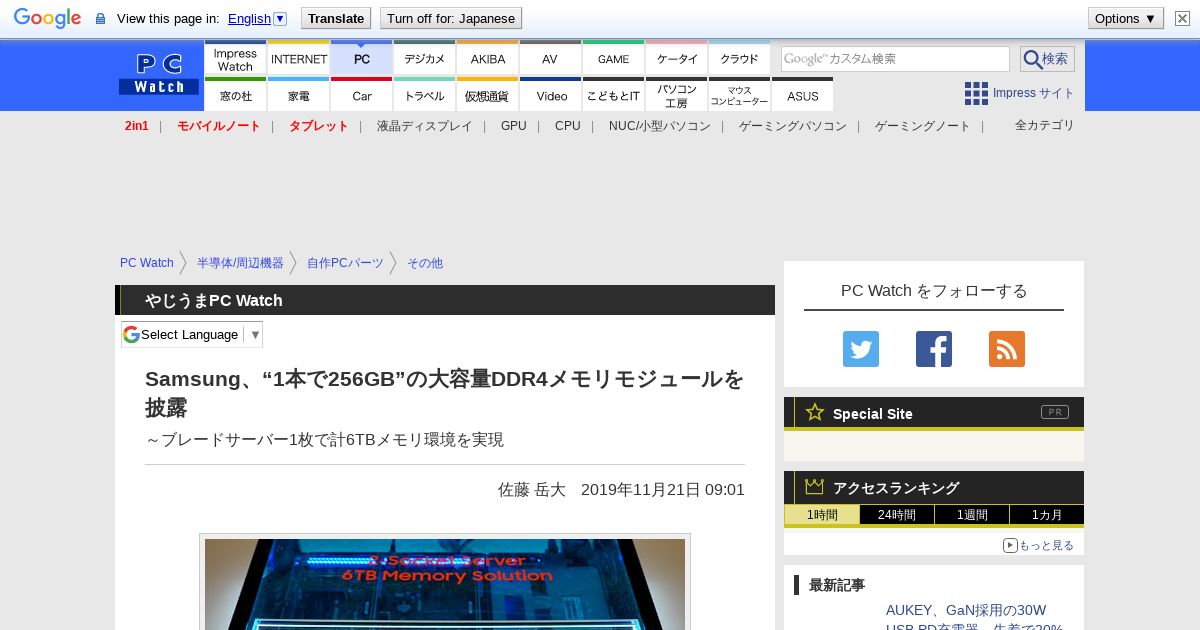
Task: Open the Car nav tab
Action: click(362, 95)
